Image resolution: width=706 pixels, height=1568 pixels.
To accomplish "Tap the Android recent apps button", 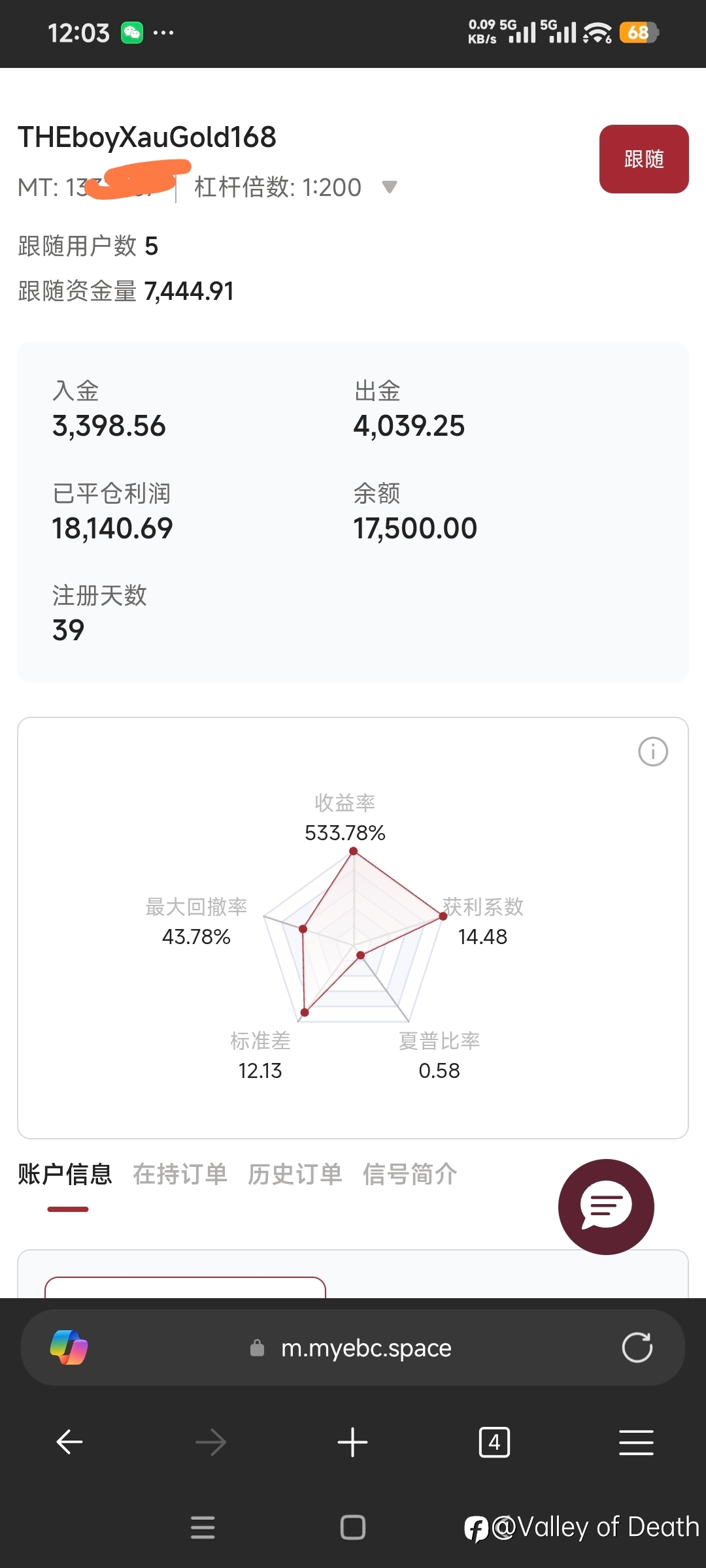I will [203, 1527].
